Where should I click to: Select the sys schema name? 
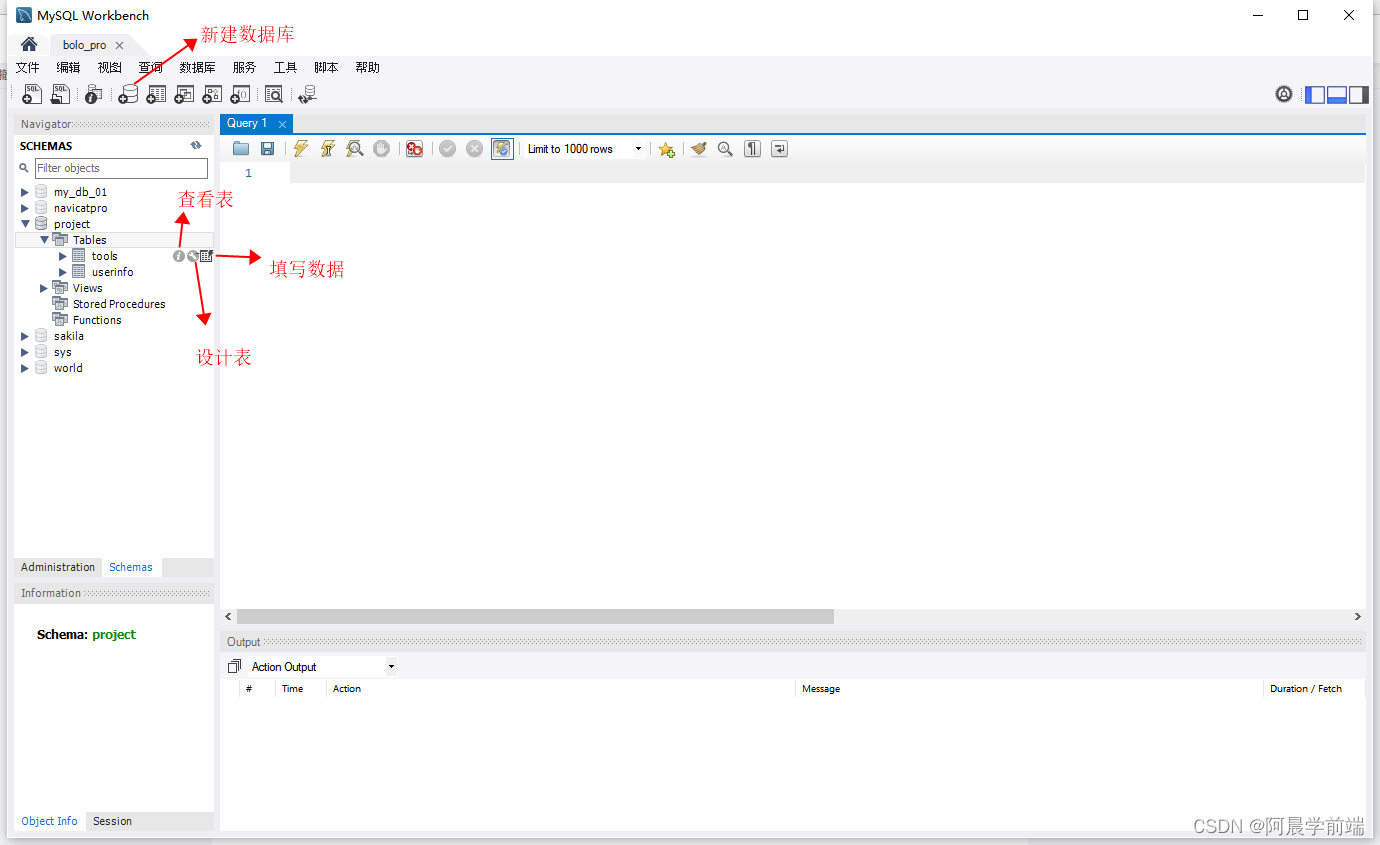[x=63, y=352]
